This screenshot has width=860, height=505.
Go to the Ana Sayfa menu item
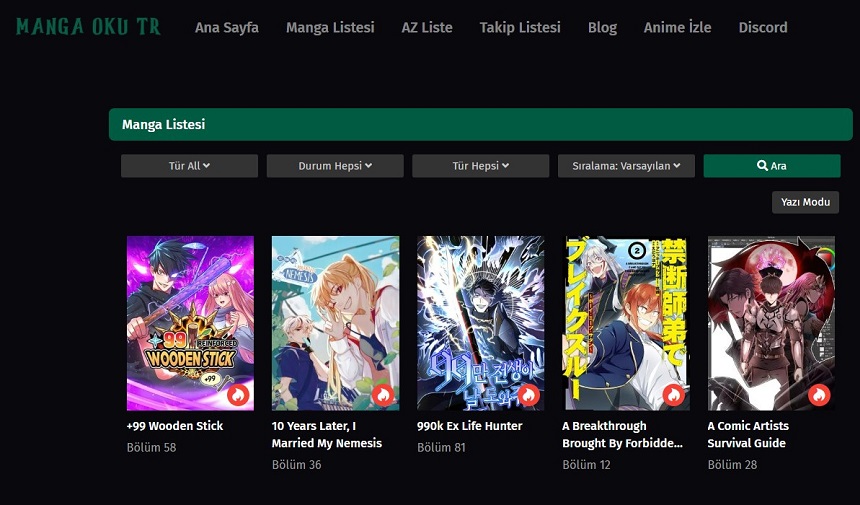[x=227, y=27]
